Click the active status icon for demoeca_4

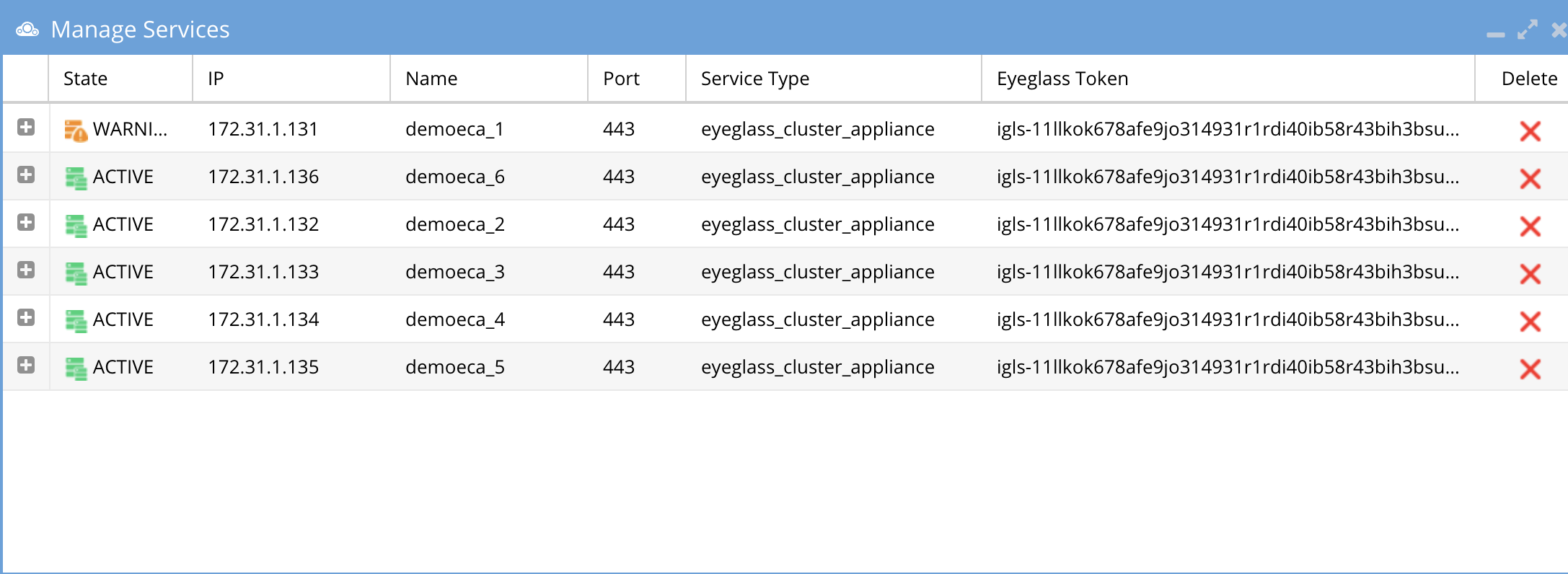(76, 320)
